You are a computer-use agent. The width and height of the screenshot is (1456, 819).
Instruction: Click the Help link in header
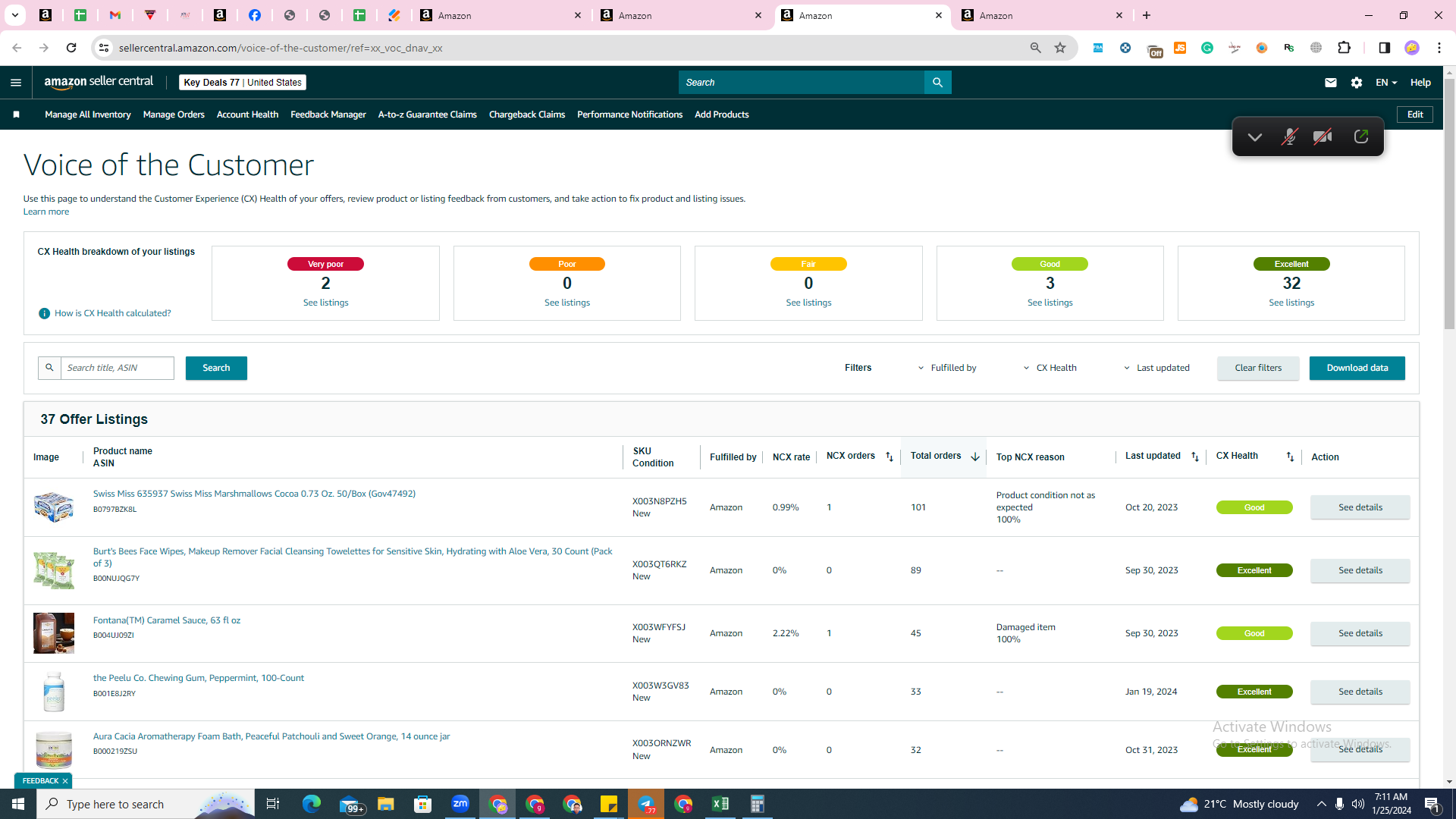tap(1420, 83)
